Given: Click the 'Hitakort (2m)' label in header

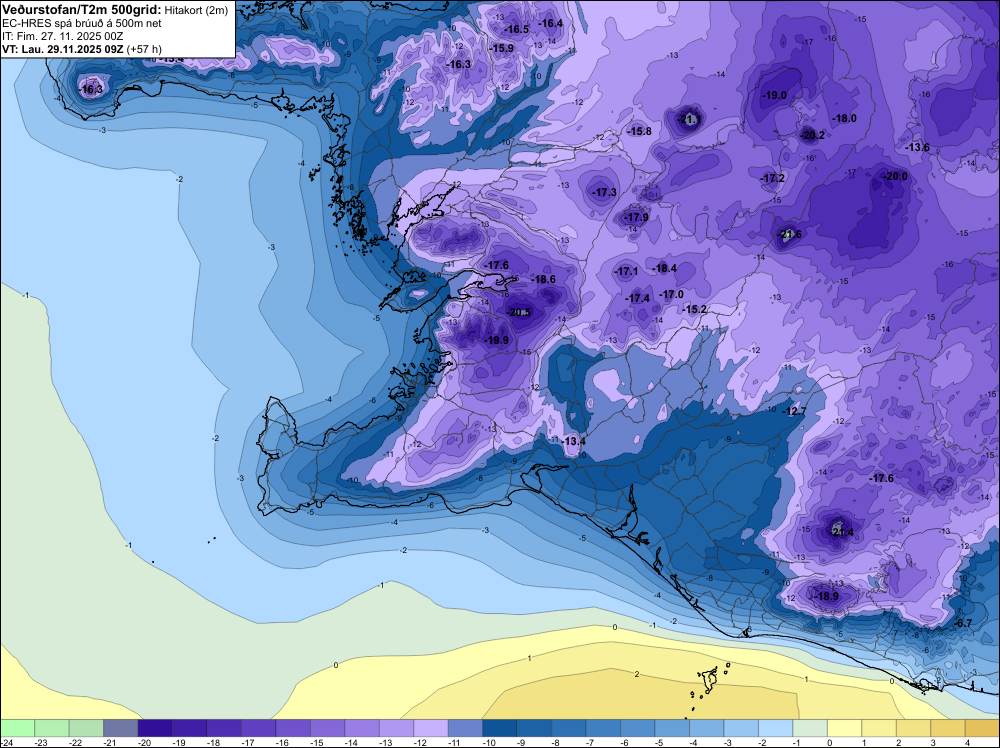Looking at the screenshot, I should [196, 10].
